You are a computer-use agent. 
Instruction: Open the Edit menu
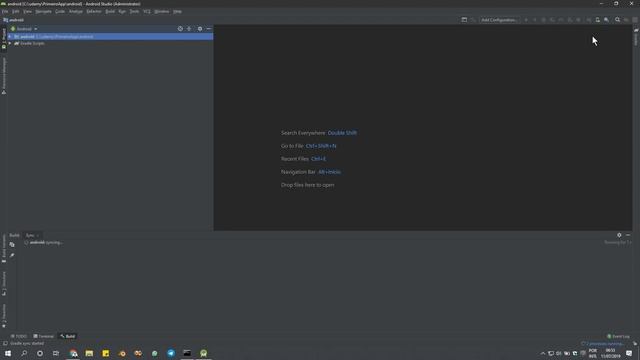tap(16, 11)
